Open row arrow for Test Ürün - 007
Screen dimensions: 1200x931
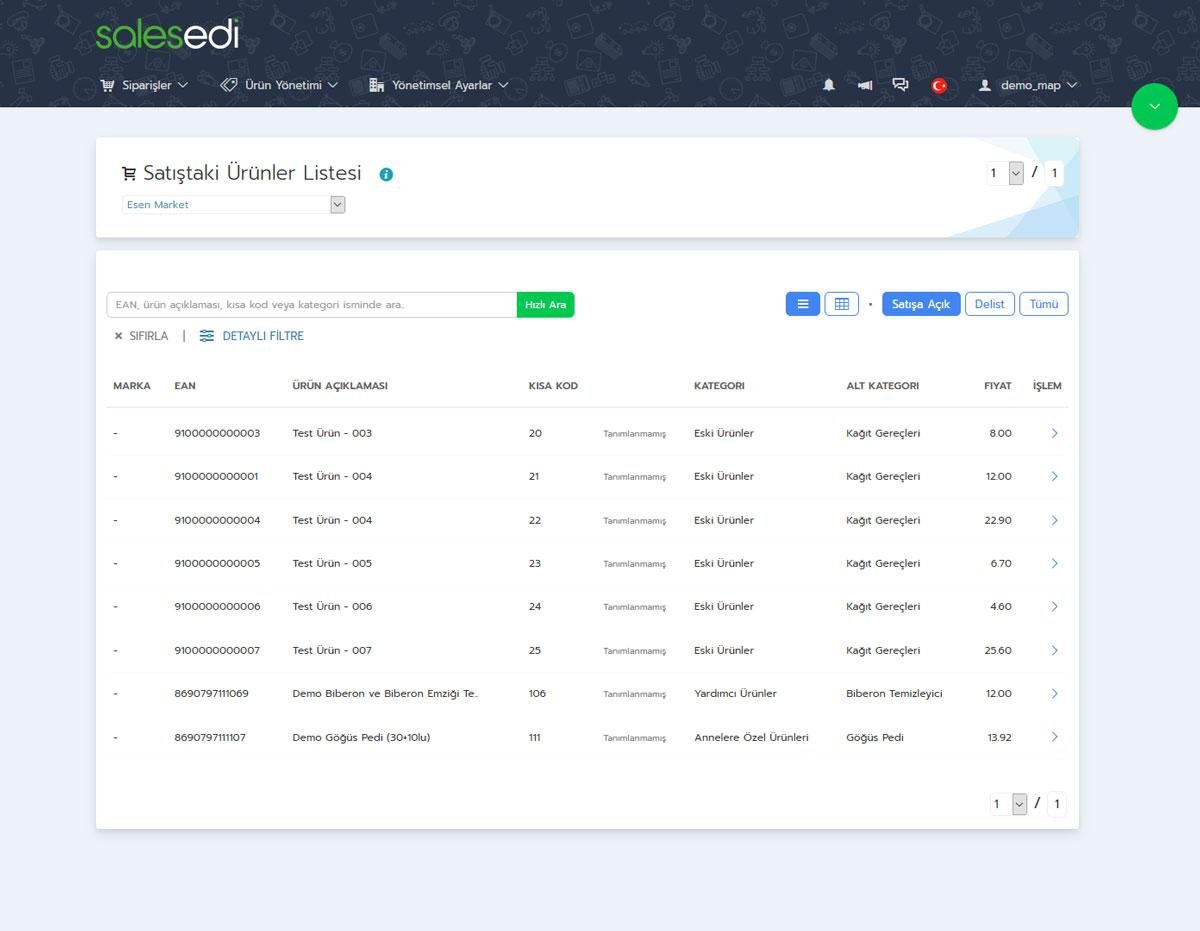tap(1054, 650)
